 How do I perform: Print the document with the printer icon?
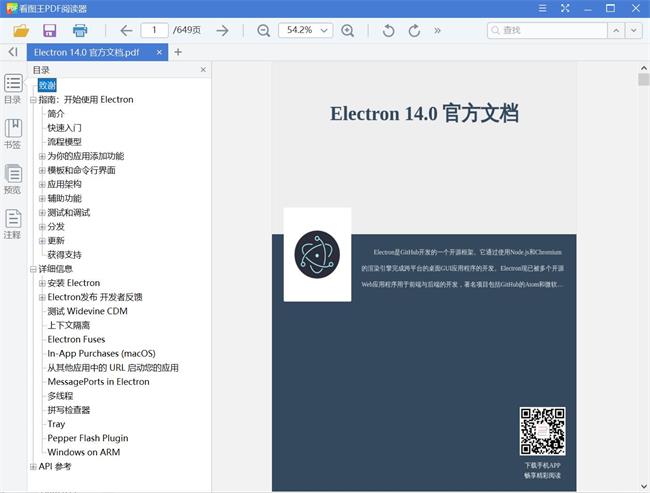80,30
